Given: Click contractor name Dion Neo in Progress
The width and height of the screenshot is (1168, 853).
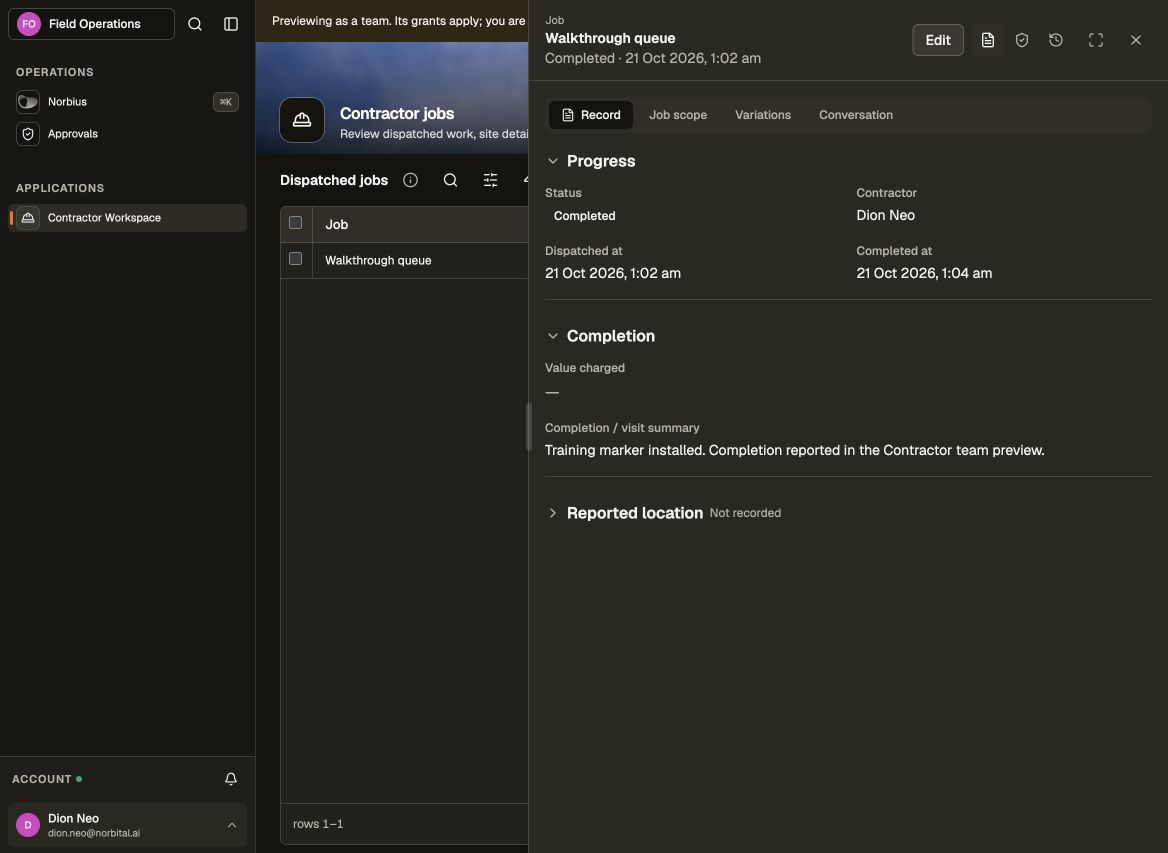Looking at the screenshot, I should [886, 215].
